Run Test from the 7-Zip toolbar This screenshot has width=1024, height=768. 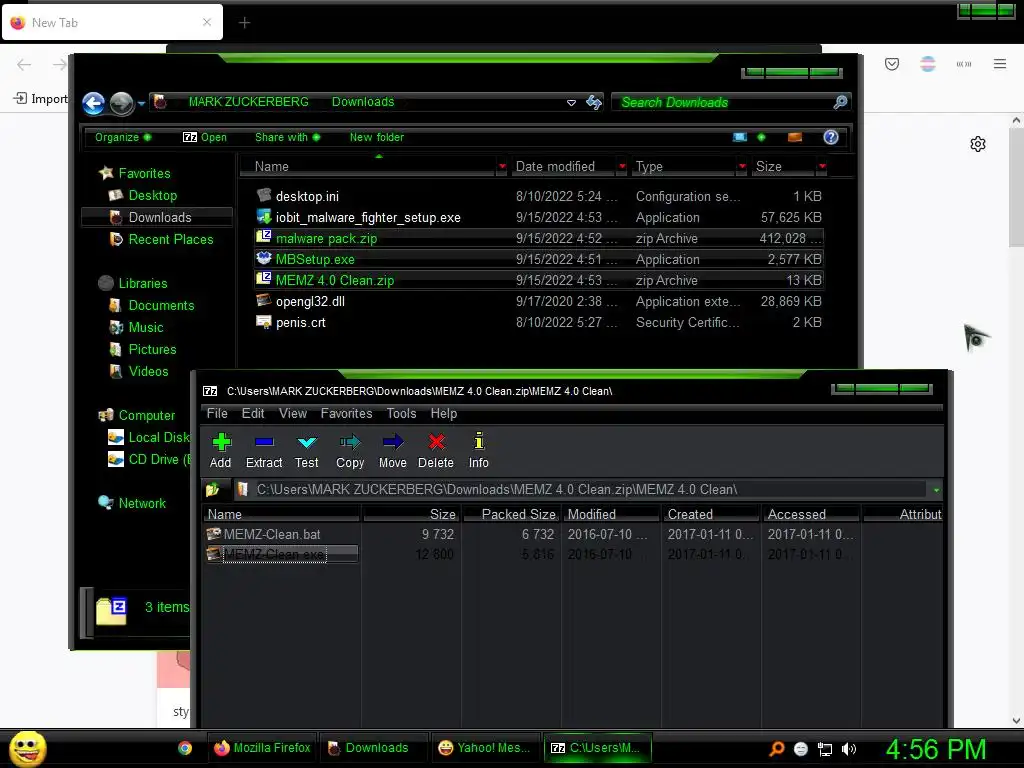[x=306, y=451]
